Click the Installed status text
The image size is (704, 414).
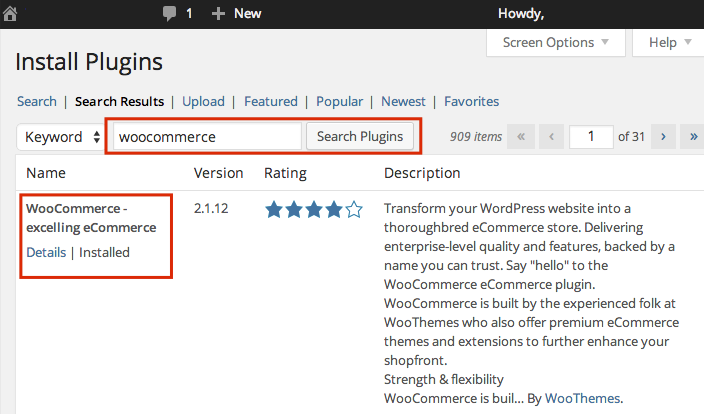click(x=104, y=252)
